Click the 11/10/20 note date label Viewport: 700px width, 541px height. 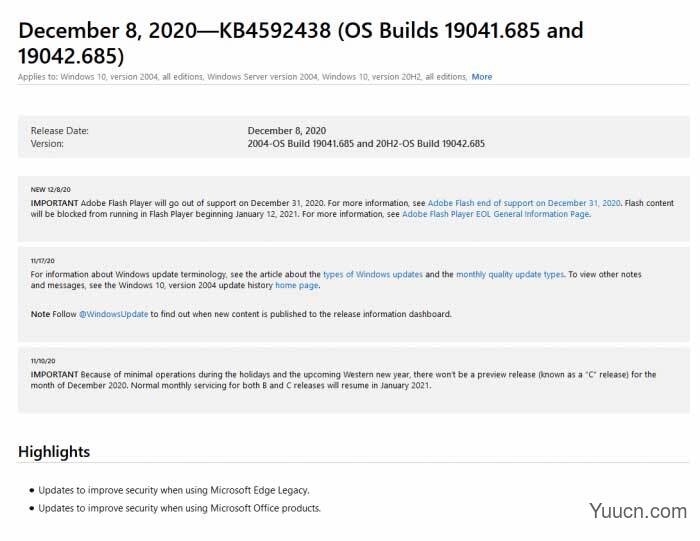click(43, 361)
